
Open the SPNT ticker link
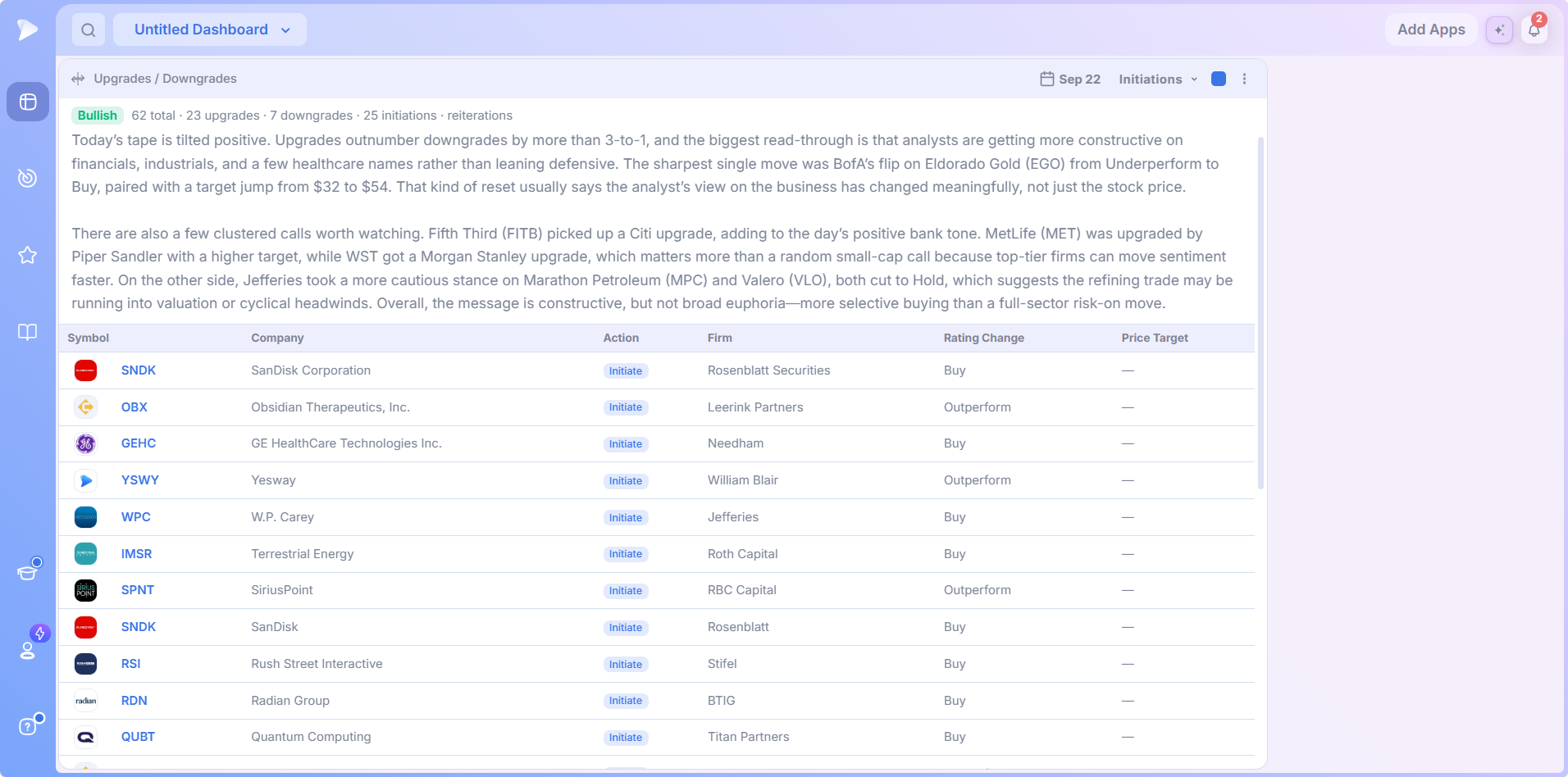pos(138,590)
